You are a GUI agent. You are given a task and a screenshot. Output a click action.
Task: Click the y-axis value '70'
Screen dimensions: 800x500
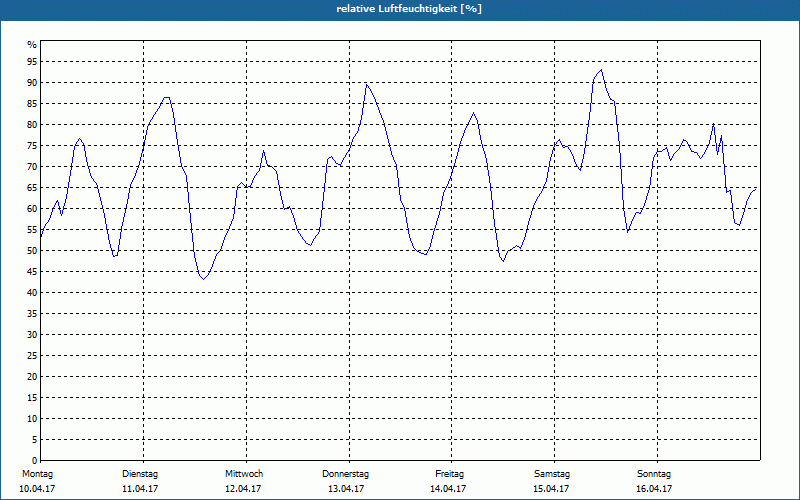pos(32,166)
